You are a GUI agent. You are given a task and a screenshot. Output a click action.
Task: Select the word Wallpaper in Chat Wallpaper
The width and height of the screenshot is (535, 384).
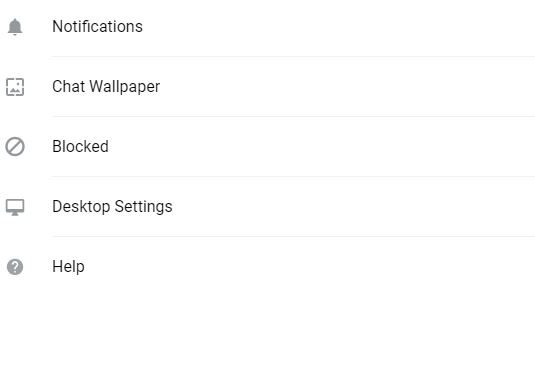click(x=125, y=87)
